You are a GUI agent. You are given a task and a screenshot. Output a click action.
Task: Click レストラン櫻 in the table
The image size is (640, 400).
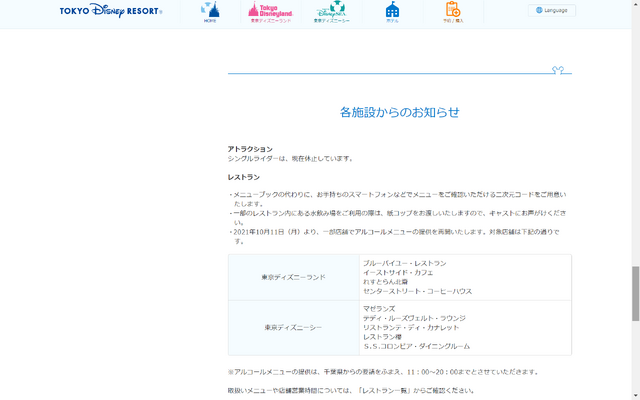tap(382, 337)
